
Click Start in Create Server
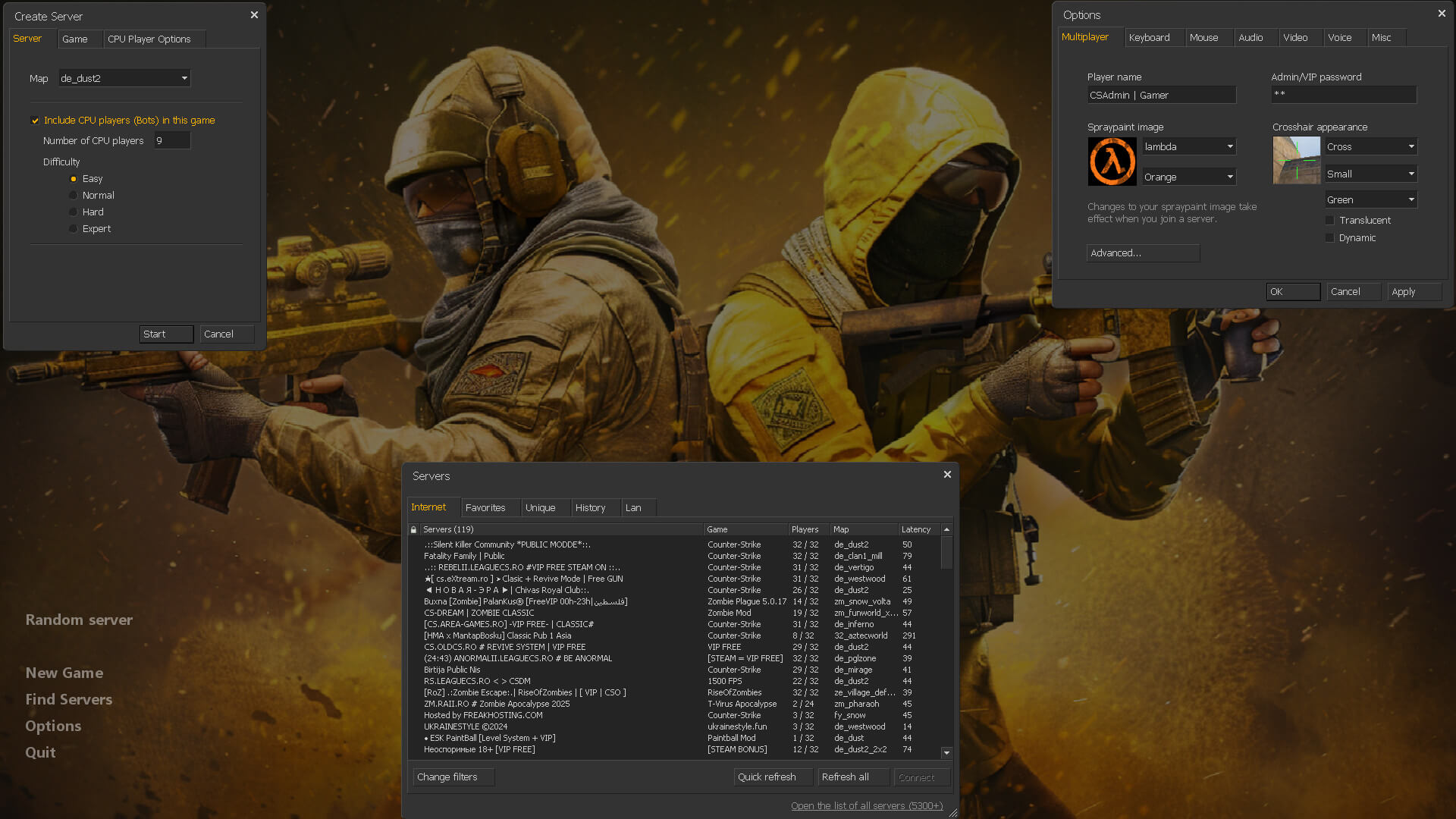pos(166,334)
